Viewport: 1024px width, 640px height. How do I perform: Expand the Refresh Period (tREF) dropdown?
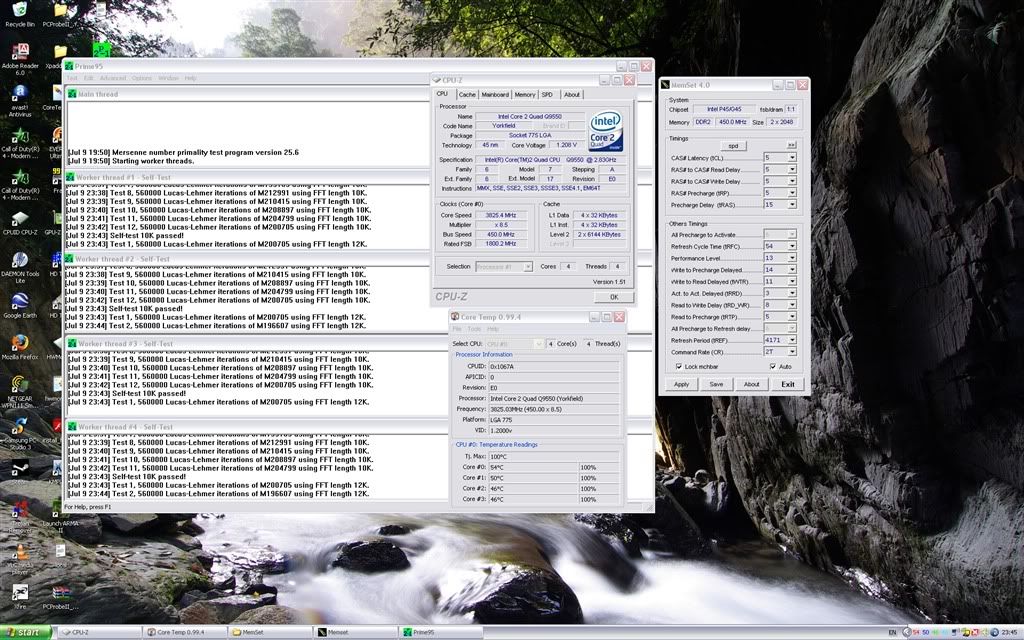[x=792, y=340]
